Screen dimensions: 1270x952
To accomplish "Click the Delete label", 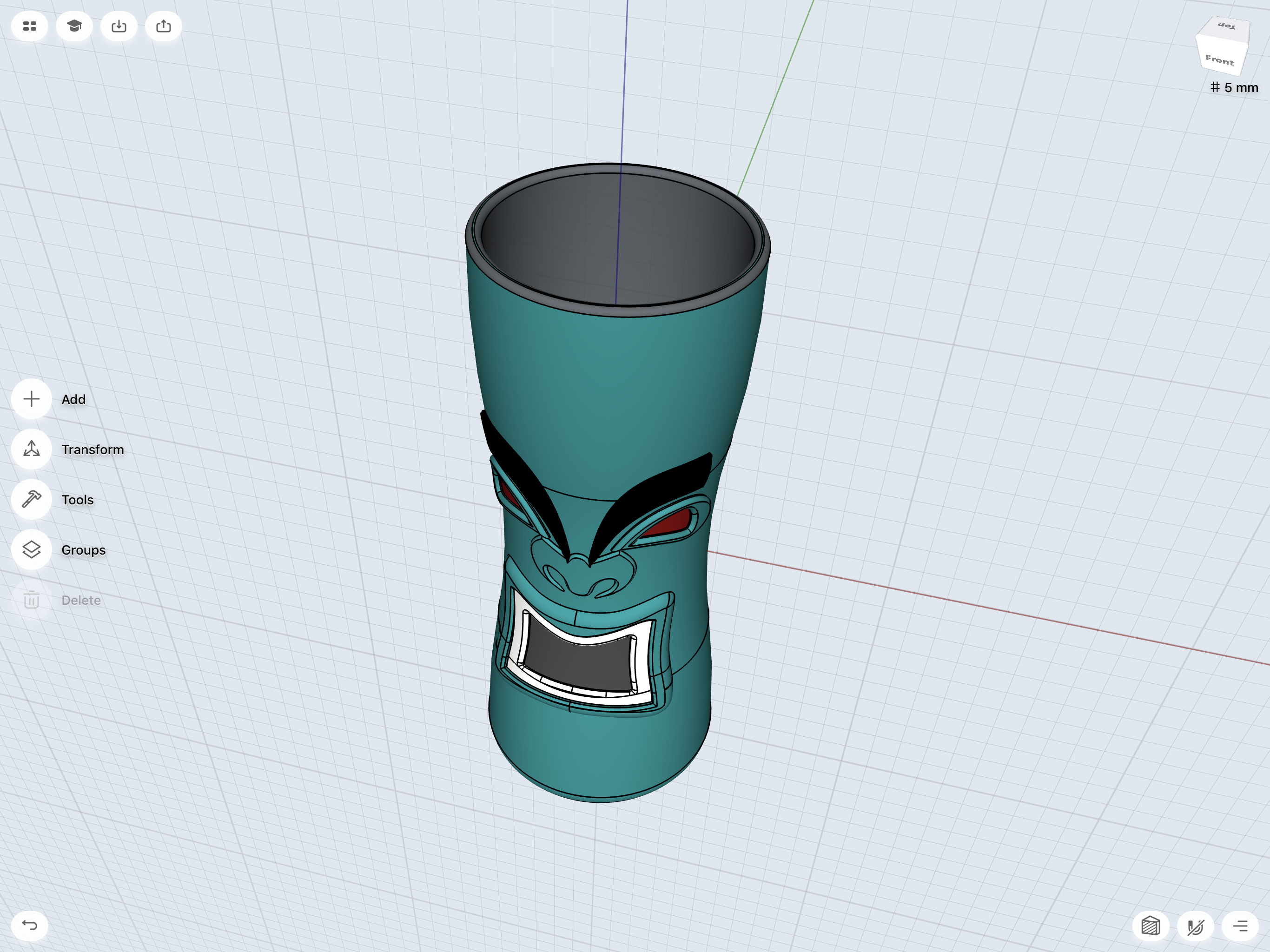I will coord(81,600).
